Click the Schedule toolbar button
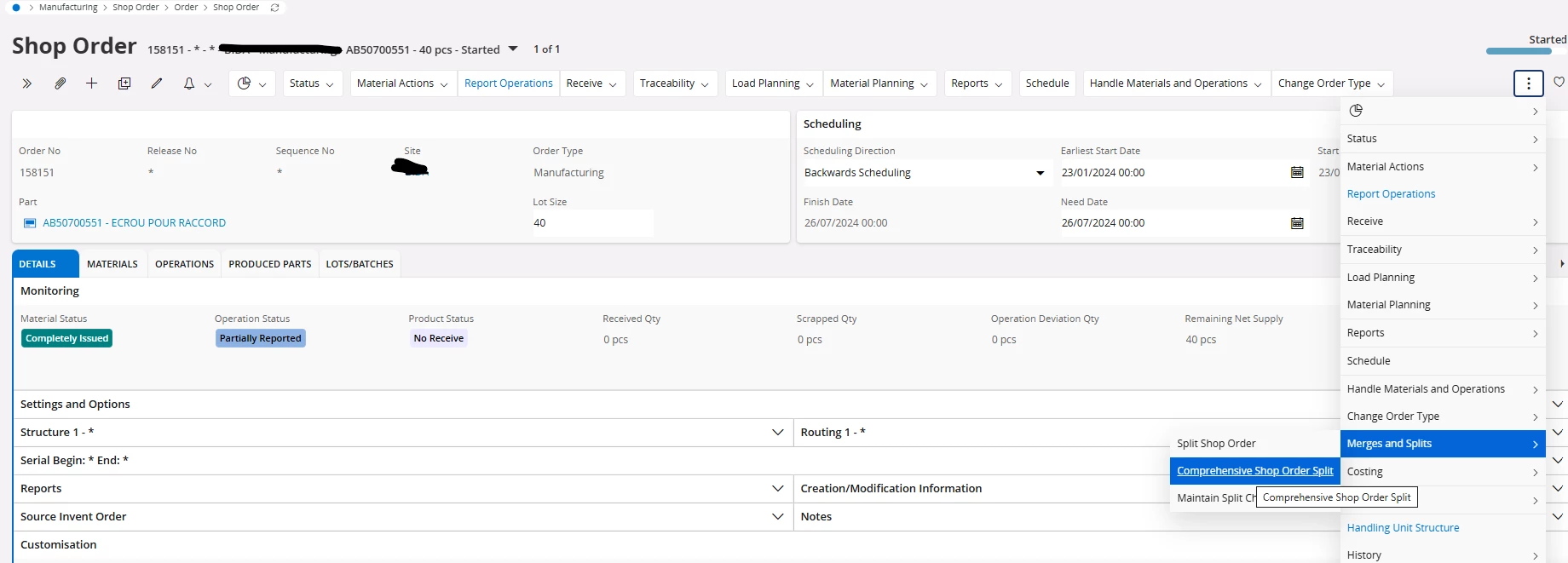1568x563 pixels. [x=1046, y=83]
